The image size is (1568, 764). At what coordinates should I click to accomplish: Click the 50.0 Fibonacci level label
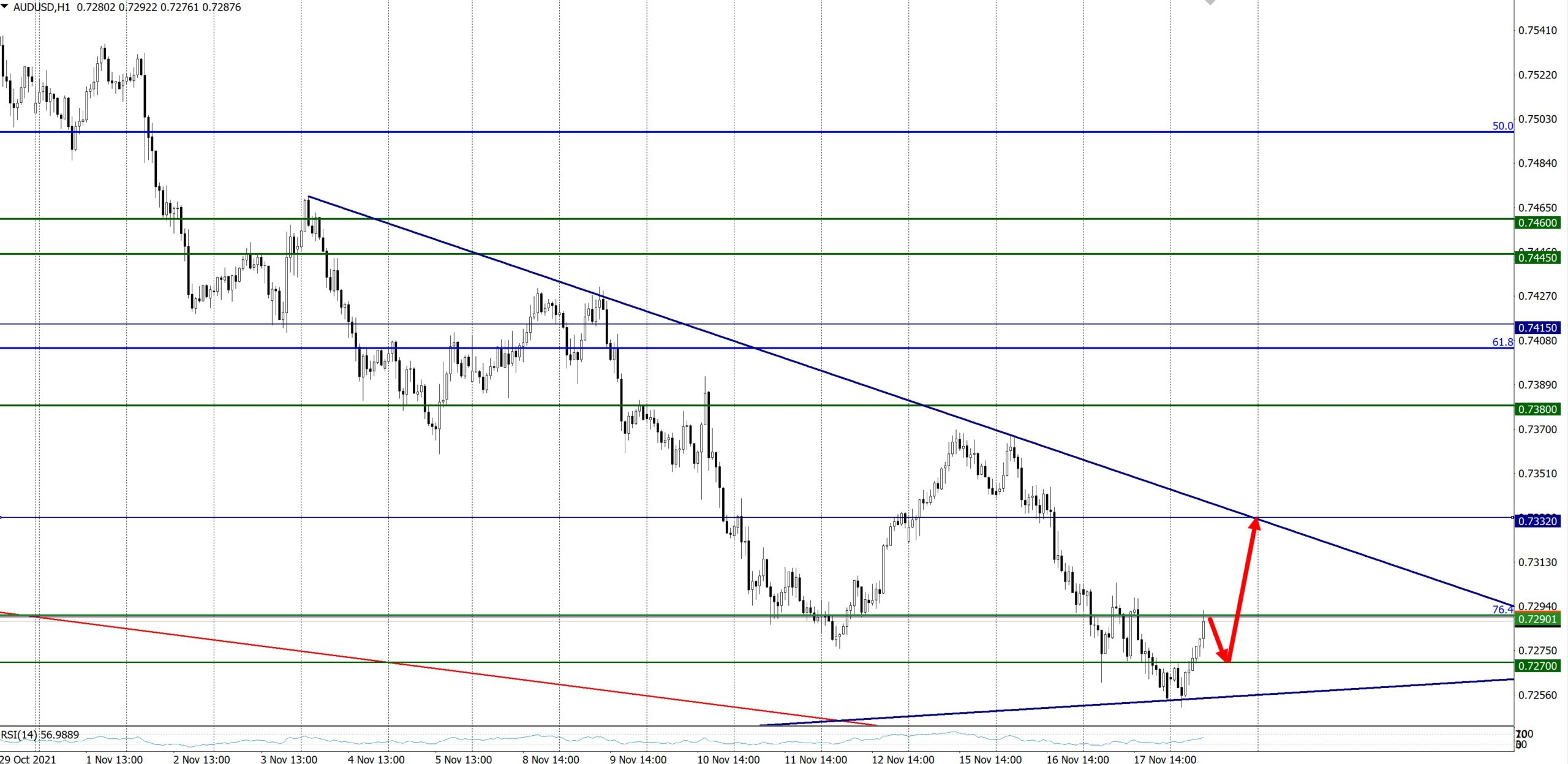point(1502,126)
